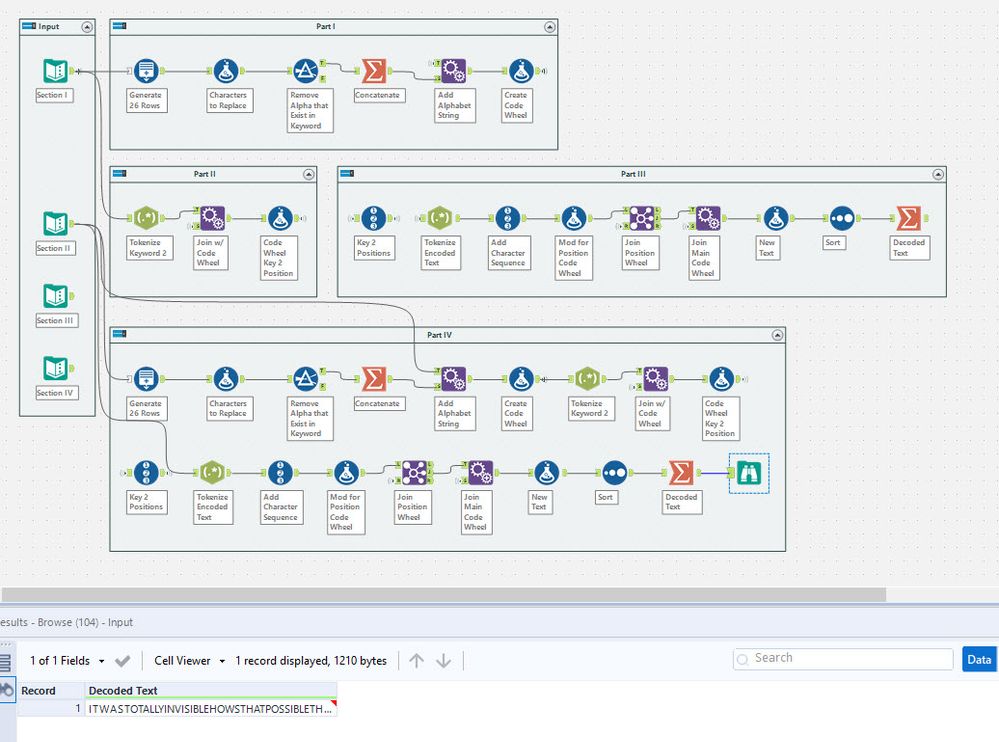Click Decoded Text summarize tool in Part IV
This screenshot has height=742, width=999.
[681, 473]
